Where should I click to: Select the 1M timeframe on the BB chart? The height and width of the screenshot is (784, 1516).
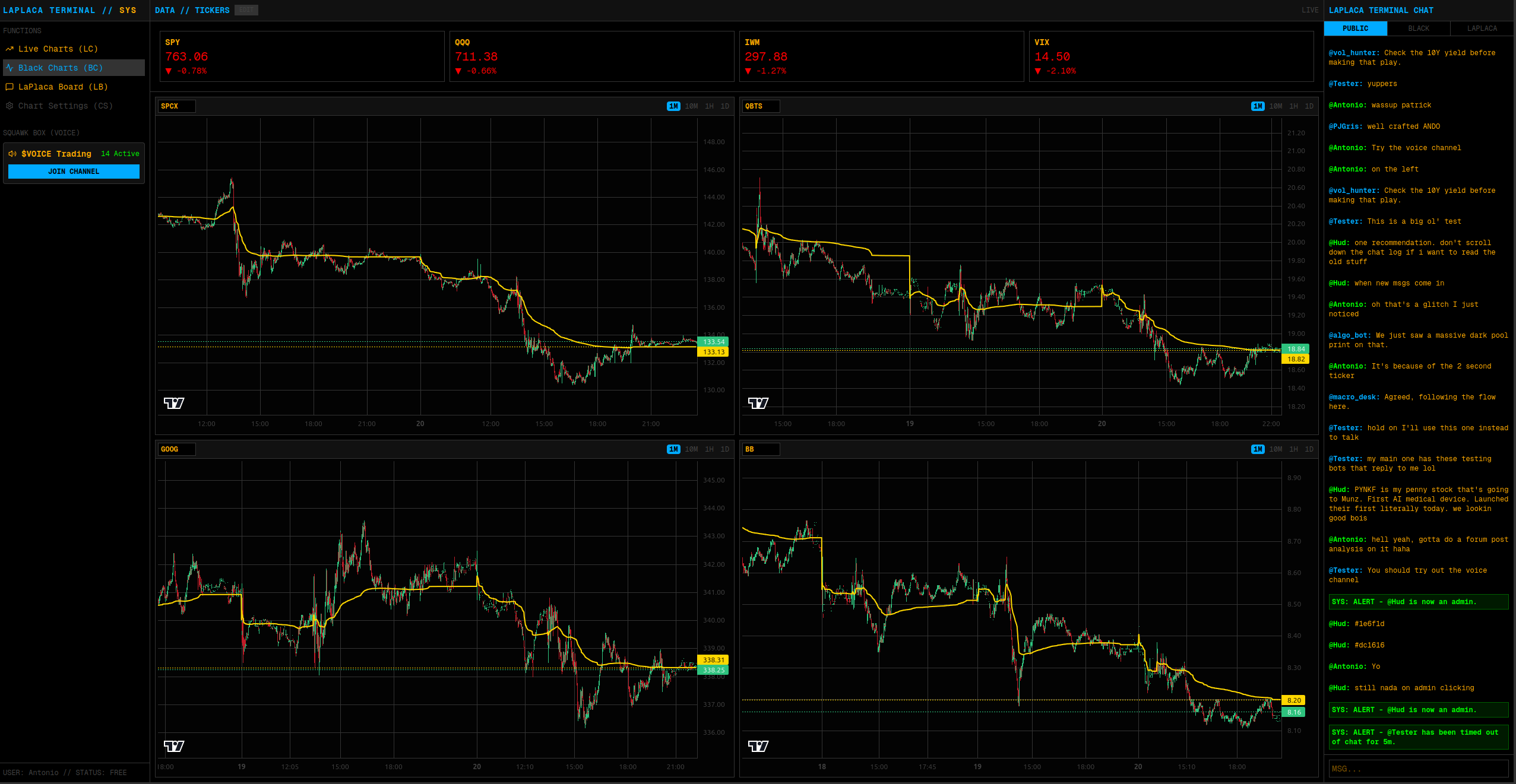point(1258,449)
